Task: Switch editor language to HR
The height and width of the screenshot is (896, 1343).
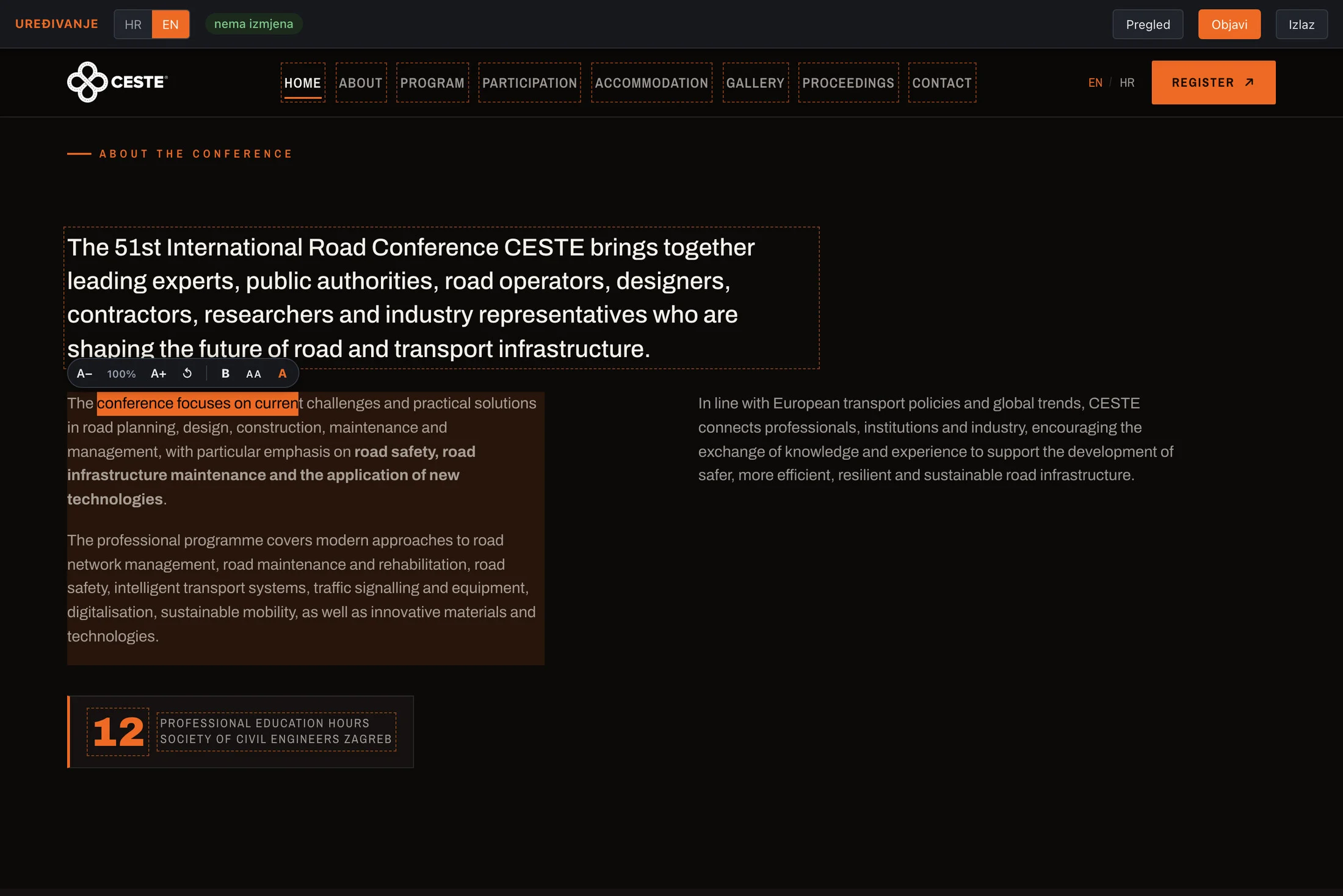Action: coord(133,24)
